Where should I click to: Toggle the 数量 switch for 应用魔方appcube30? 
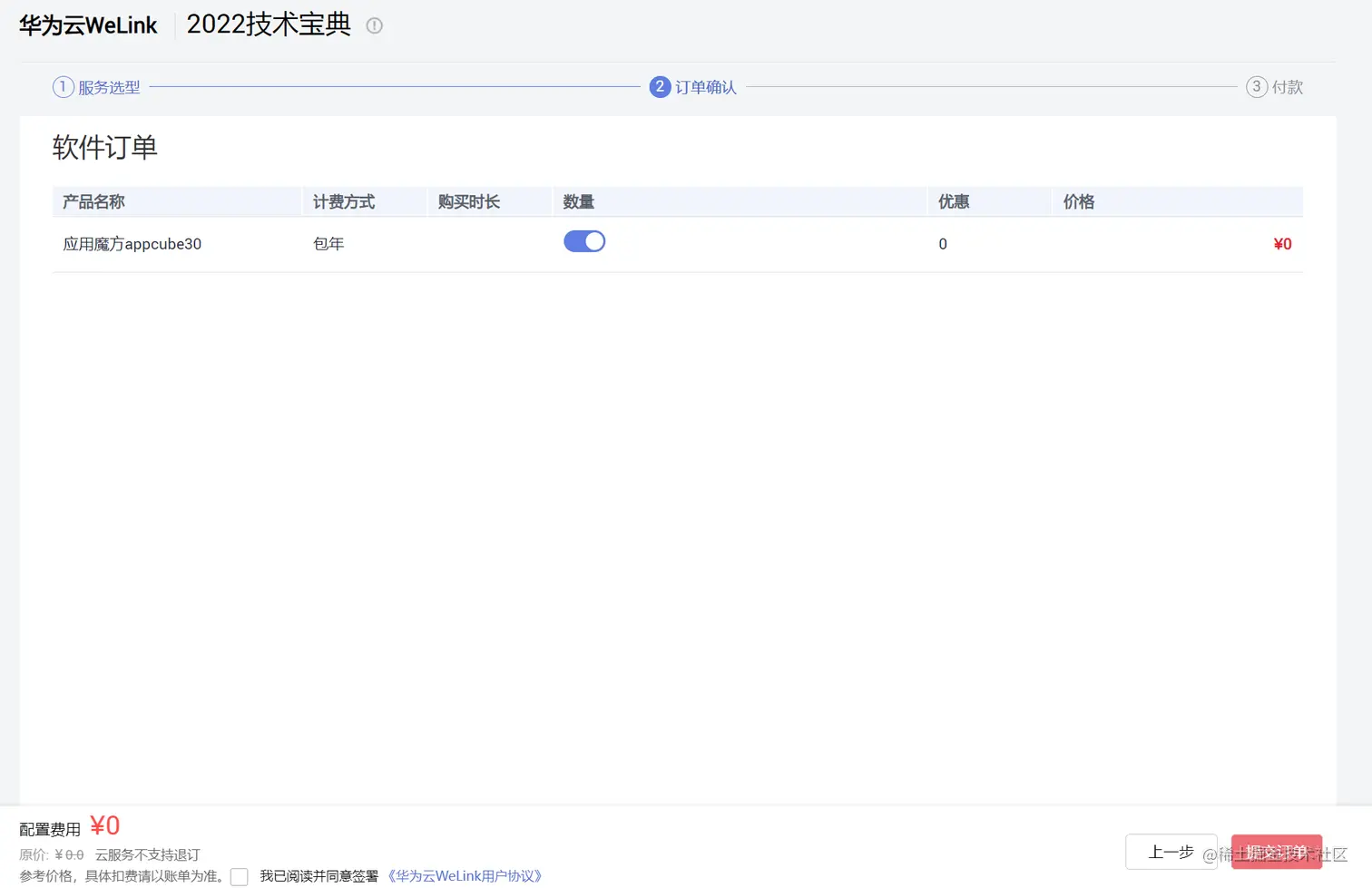coord(584,241)
